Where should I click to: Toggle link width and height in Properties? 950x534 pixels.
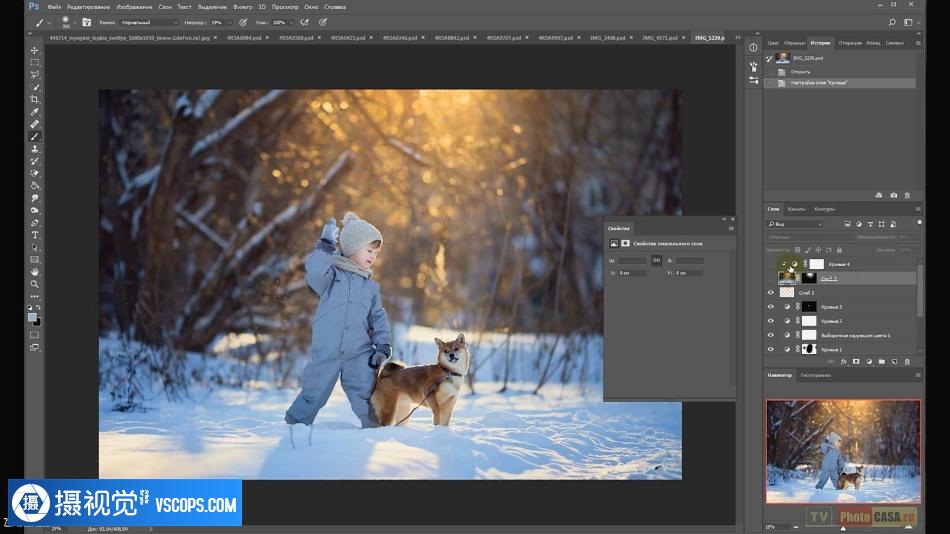pos(656,260)
